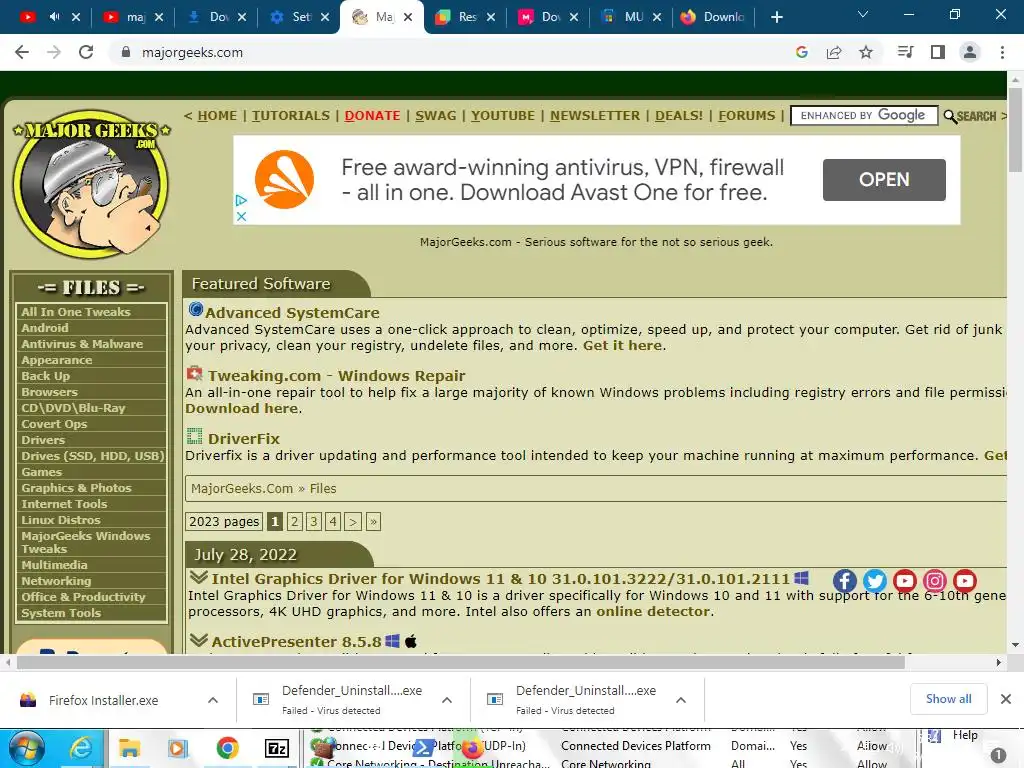Close the Avast ad with the X icon
This screenshot has height=768, width=1024.
(x=241, y=216)
